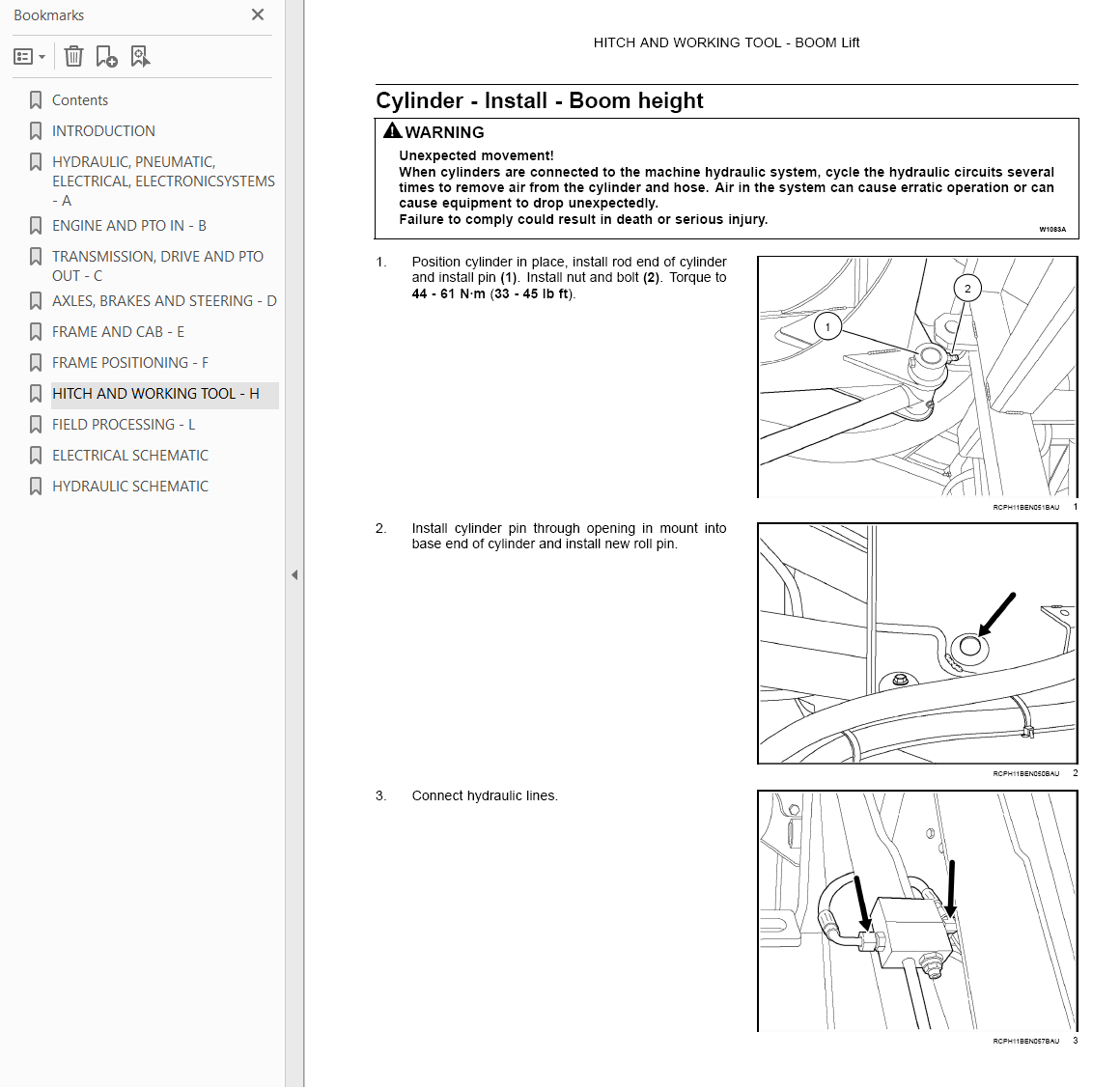1120x1087 pixels.
Task: Collapse the sidebar using the arrow handle
Action: [294, 575]
